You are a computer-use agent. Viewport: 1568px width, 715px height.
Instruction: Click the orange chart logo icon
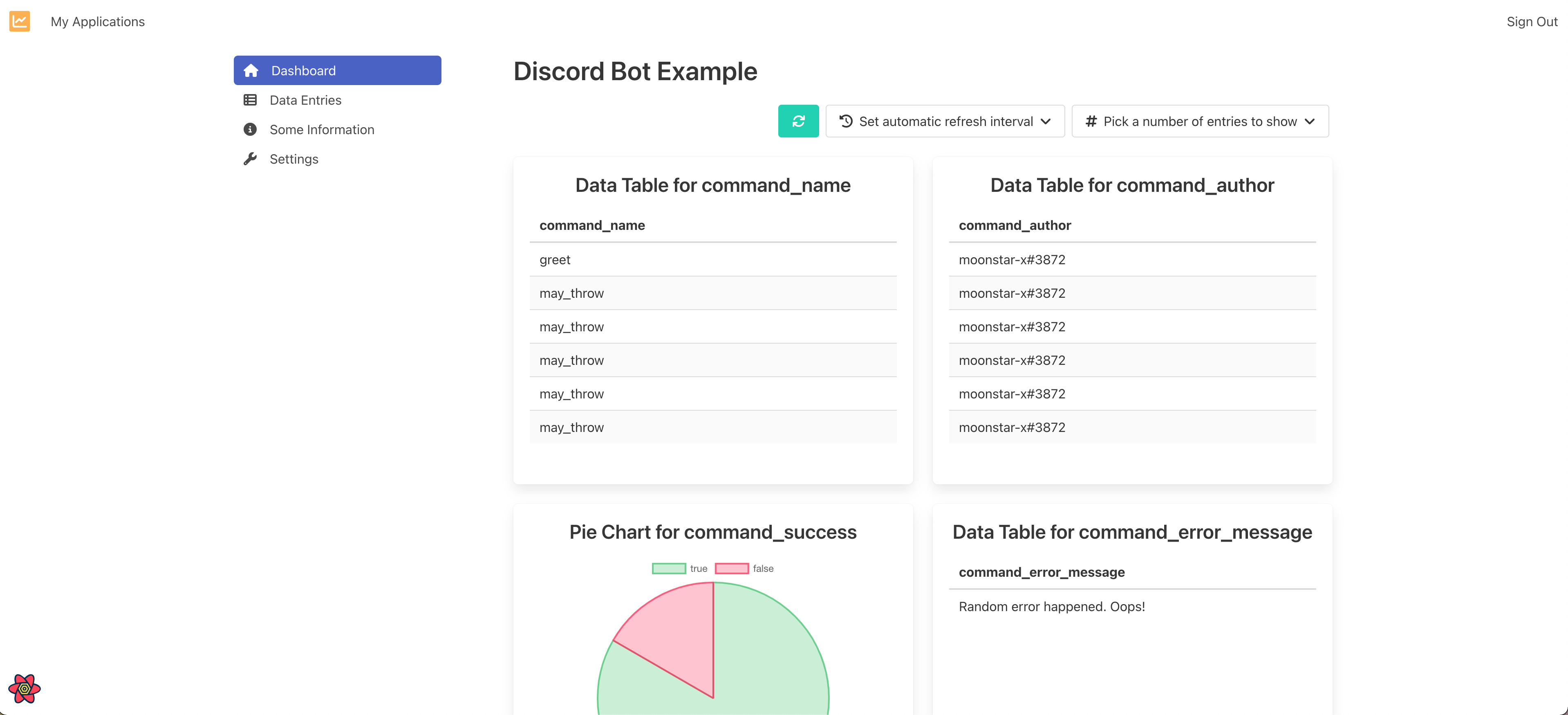20,21
